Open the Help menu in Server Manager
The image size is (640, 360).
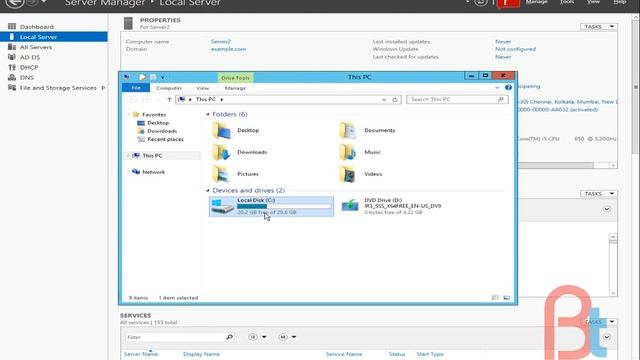coord(619,2)
